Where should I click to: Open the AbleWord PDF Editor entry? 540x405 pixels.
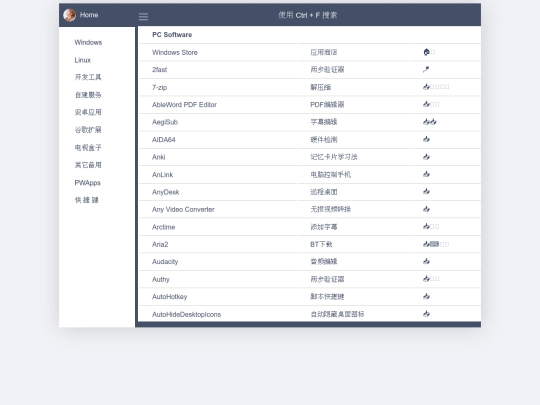tap(184, 104)
